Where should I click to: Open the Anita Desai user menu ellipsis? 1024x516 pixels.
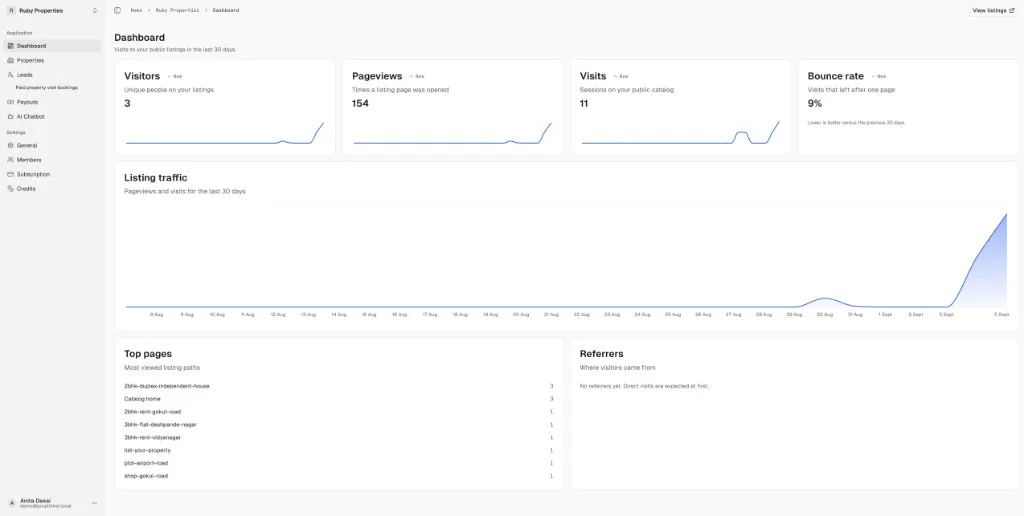pyautogui.click(x=94, y=503)
